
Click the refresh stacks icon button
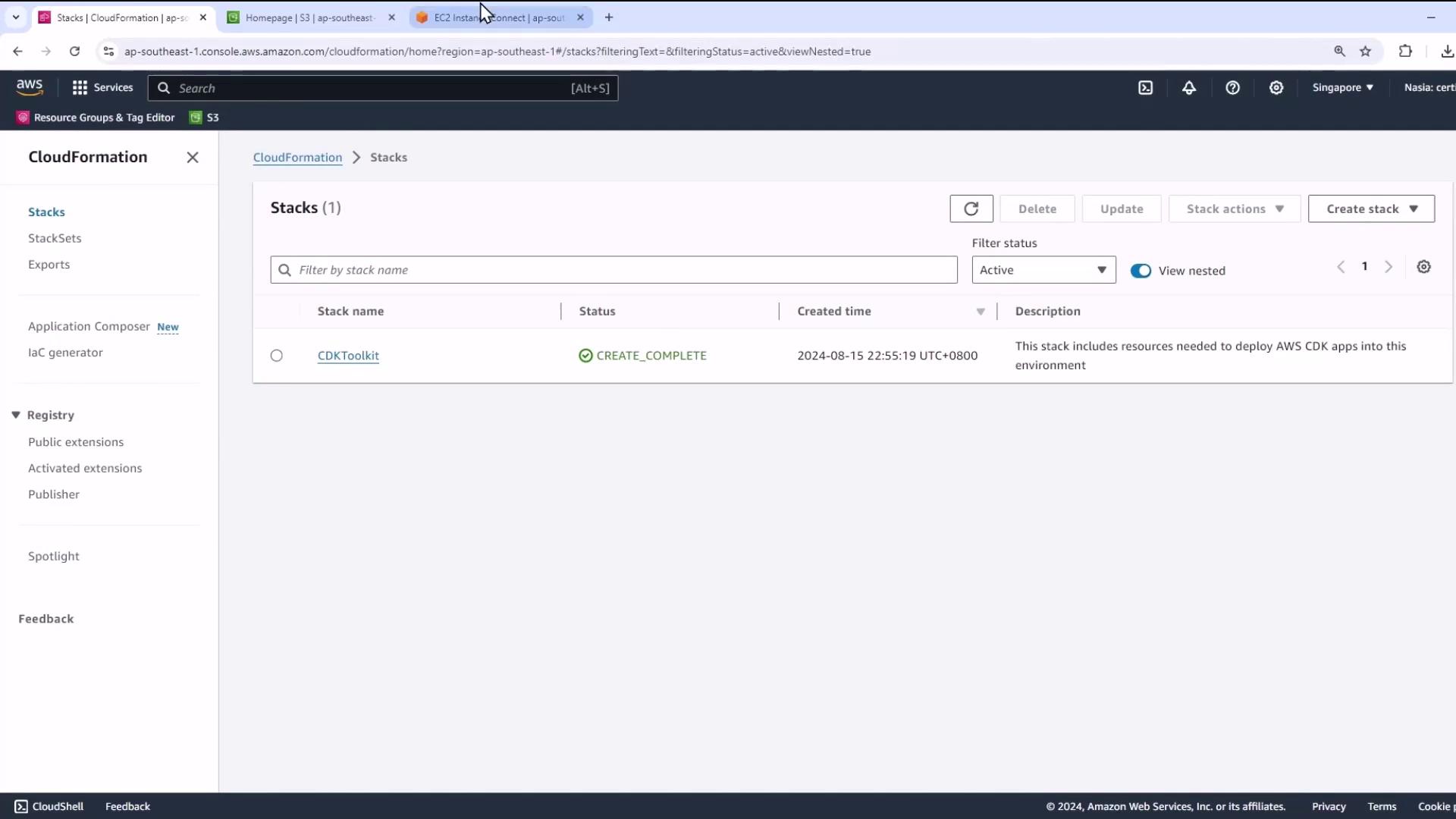[x=971, y=209]
